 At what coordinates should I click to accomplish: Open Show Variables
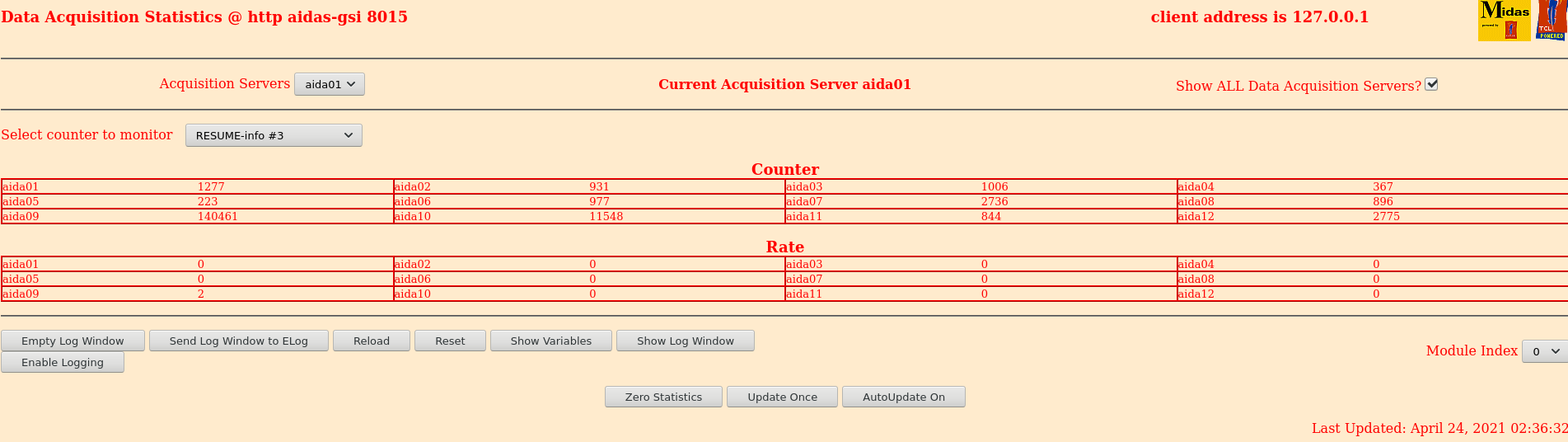coord(550,341)
